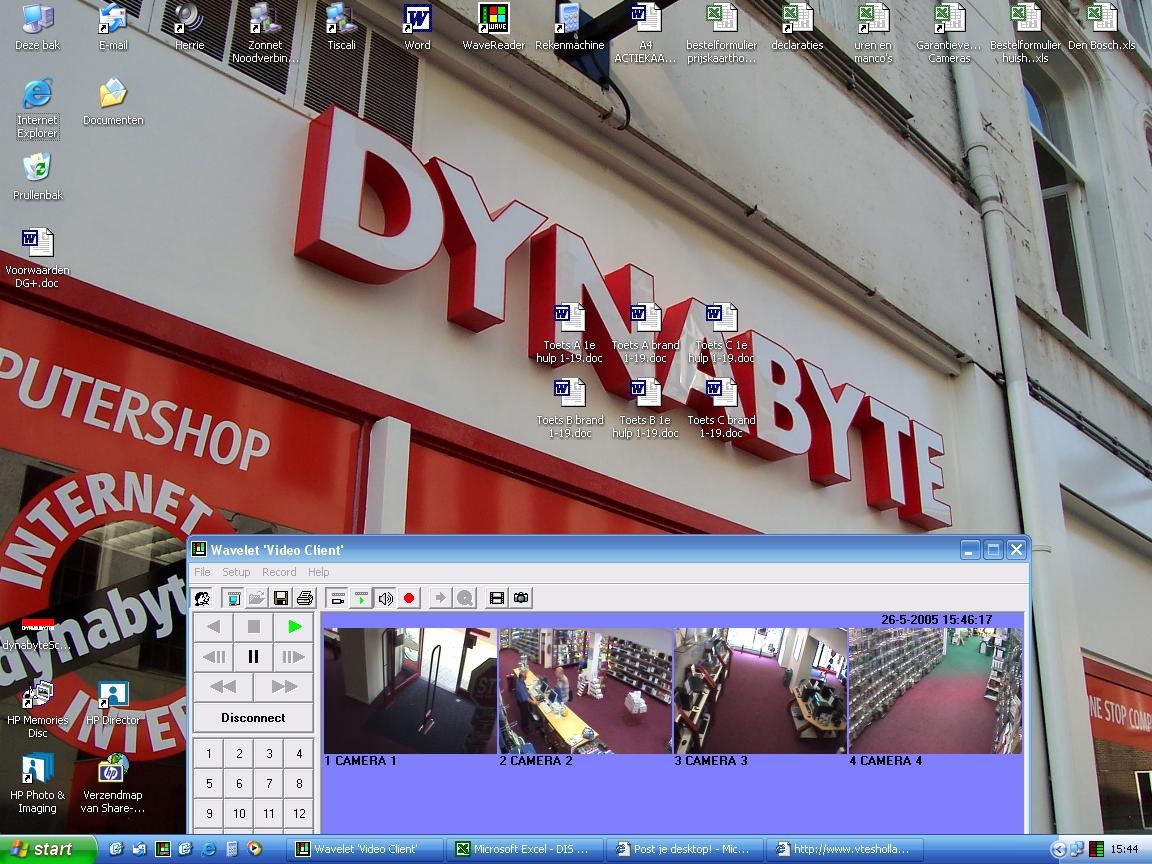The width and height of the screenshot is (1152, 864).
Task: Select the CAMERA 4 video thumbnail
Action: pos(935,691)
